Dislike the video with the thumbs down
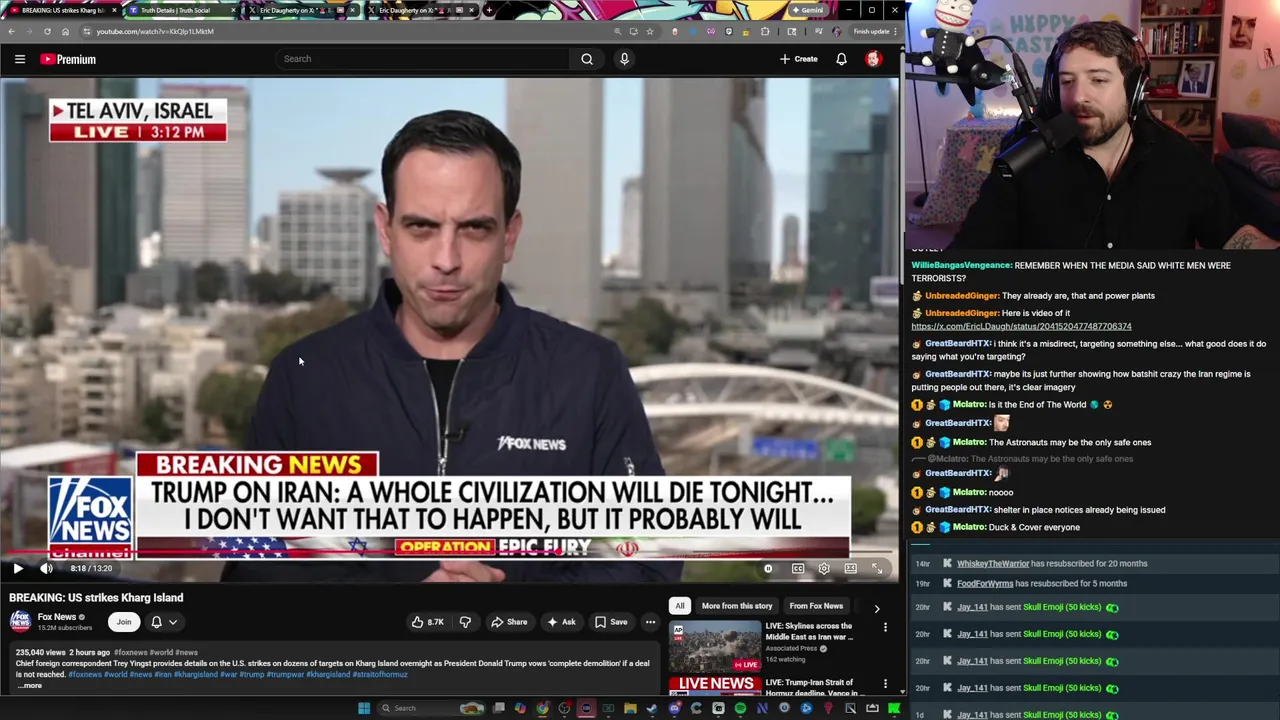 point(465,622)
